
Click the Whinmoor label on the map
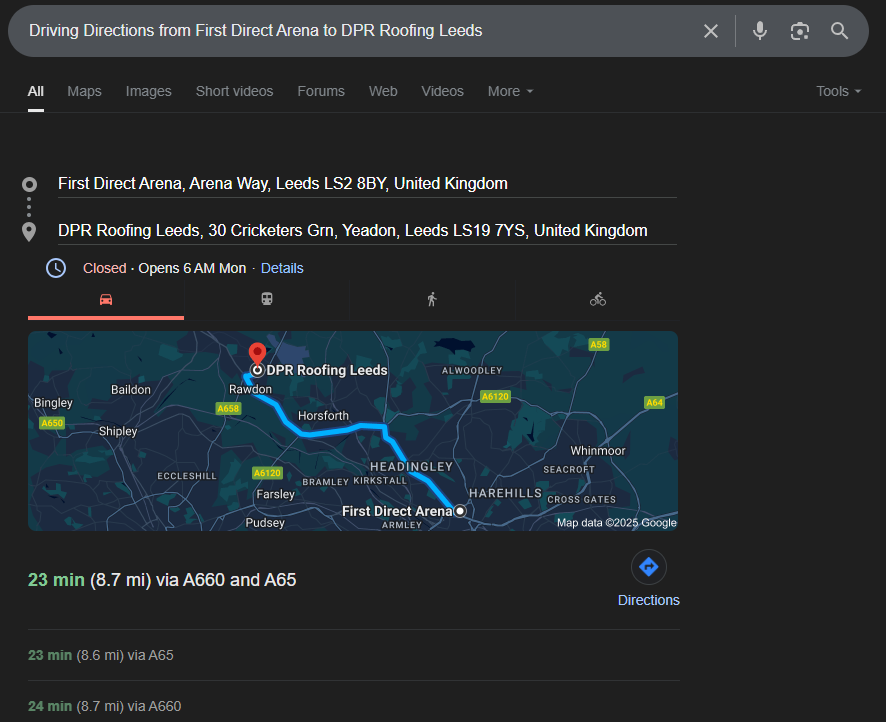(598, 451)
